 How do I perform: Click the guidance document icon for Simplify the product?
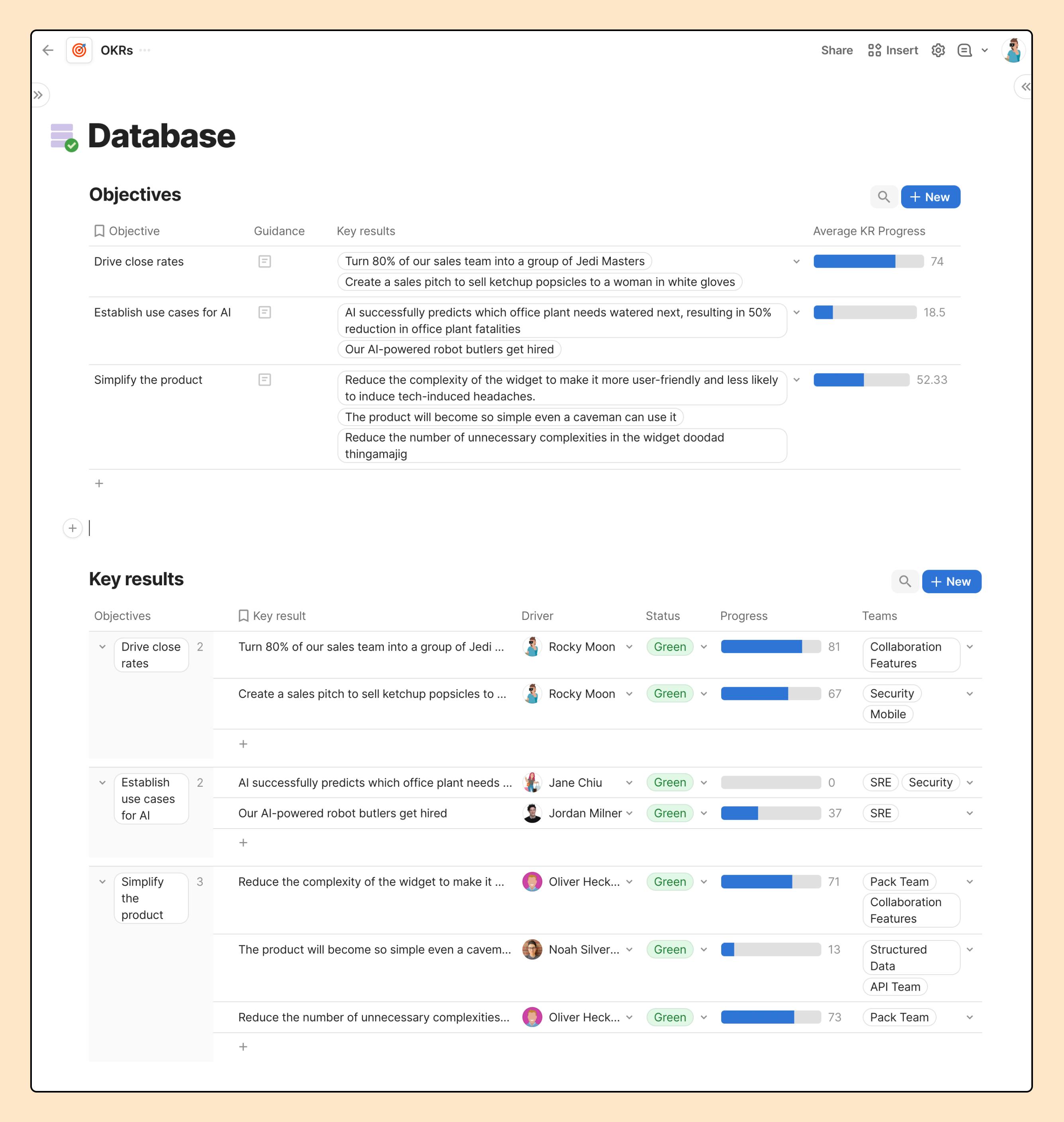click(x=265, y=380)
